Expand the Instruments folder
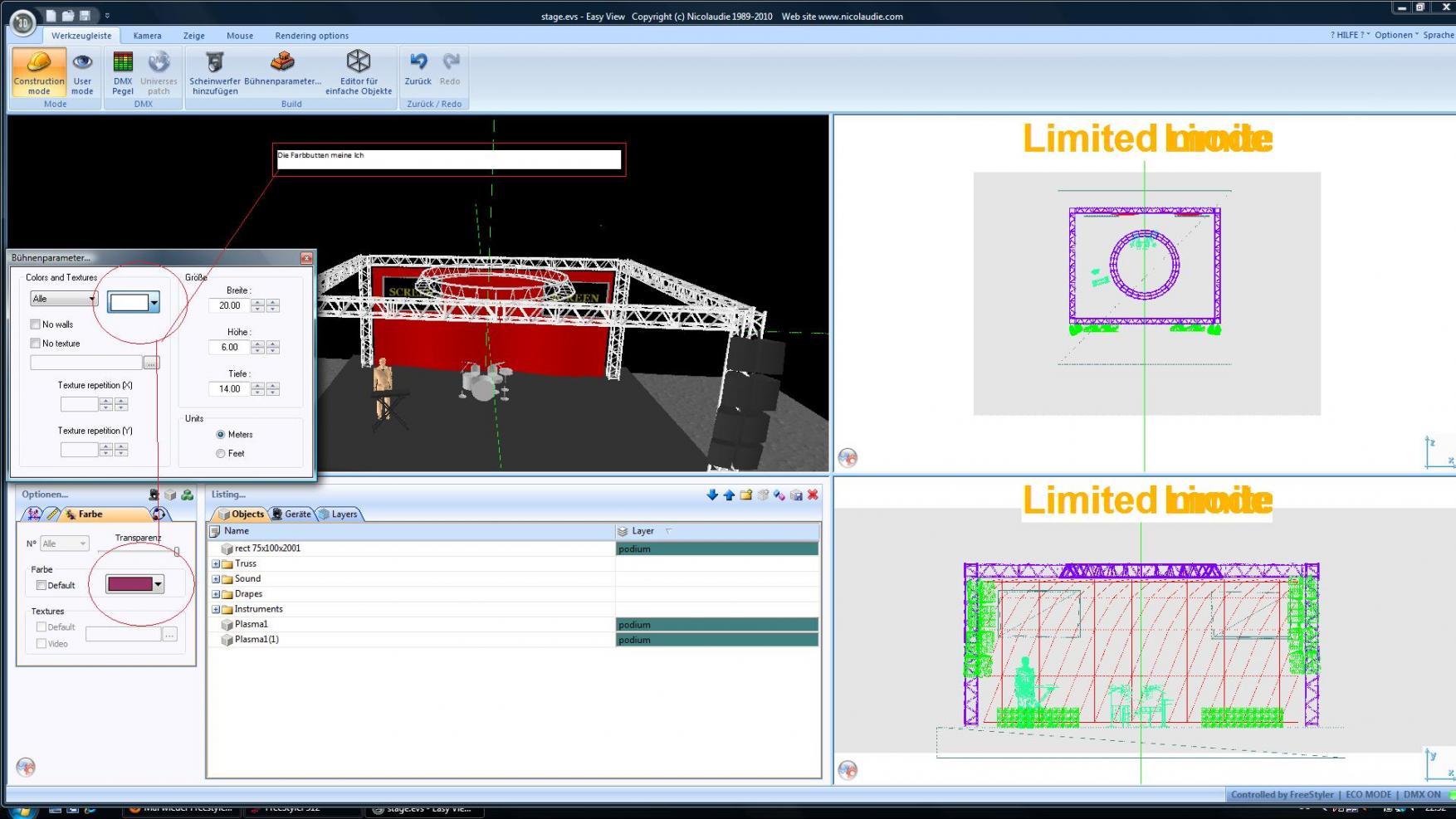Viewport: 1456px width, 819px height. pos(216,609)
